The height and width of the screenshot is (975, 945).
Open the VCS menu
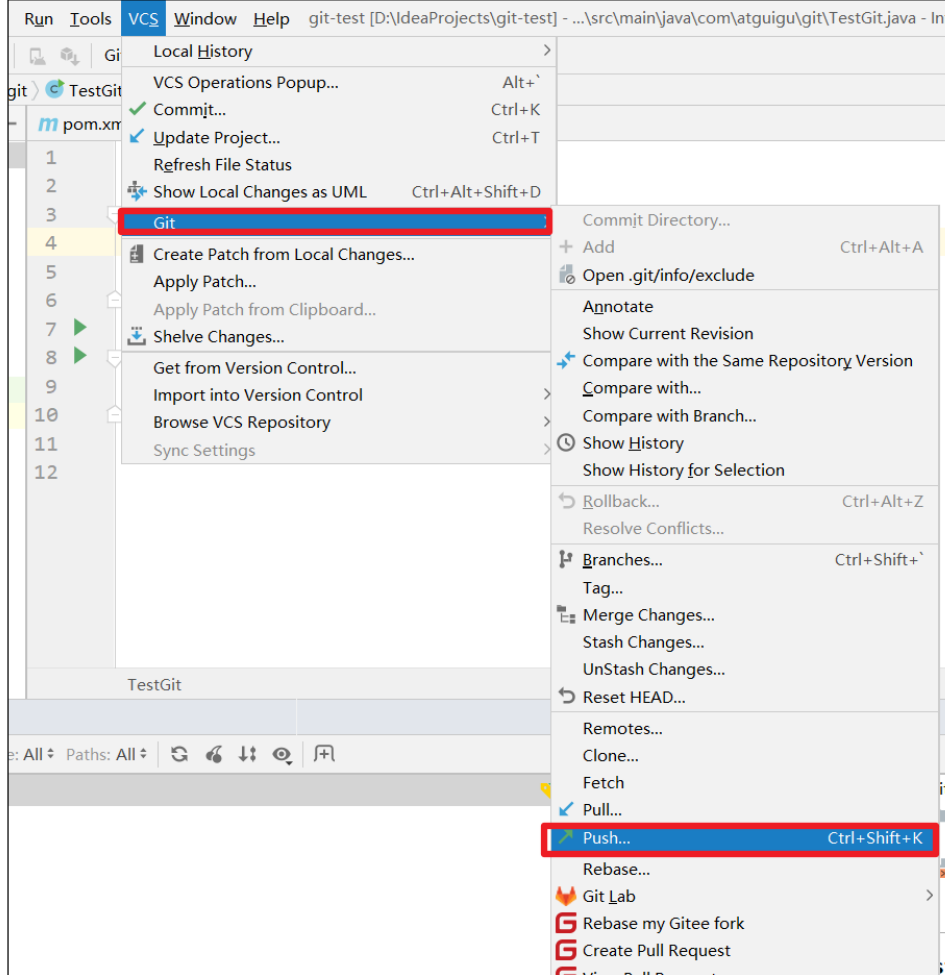click(143, 19)
